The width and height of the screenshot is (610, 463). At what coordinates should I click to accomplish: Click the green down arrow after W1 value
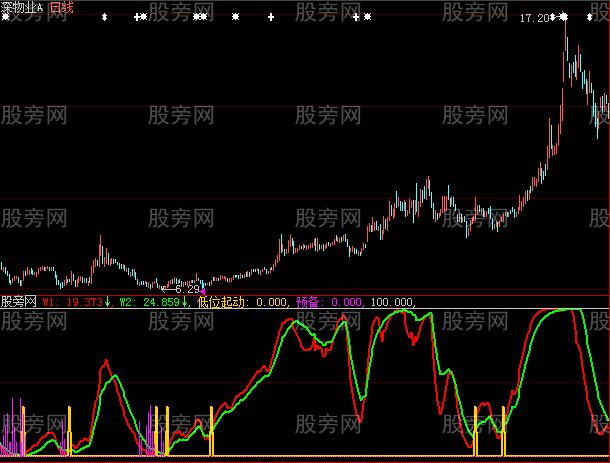pos(107,300)
